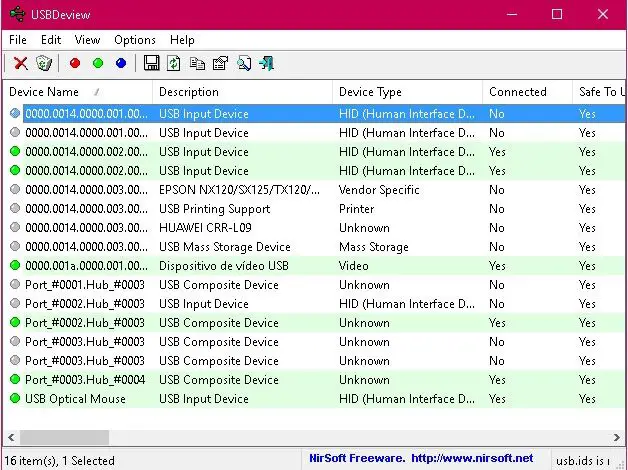Screen dimensions: 628x470
Task: Click gray status dot of USB Mass Storage row
Action: tap(15, 246)
